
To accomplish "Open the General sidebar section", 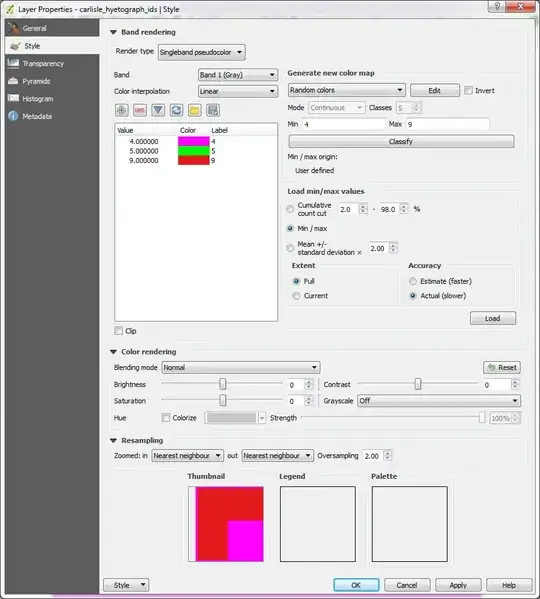I will [52, 28].
